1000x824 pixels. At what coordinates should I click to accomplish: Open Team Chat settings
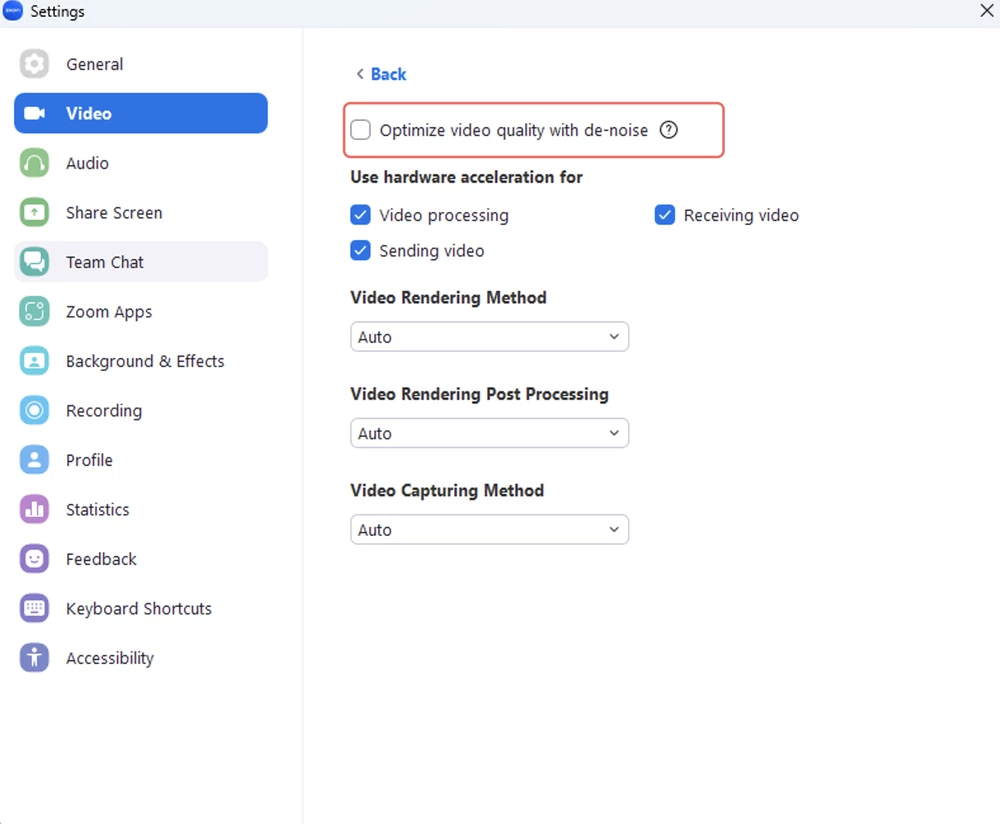141,262
